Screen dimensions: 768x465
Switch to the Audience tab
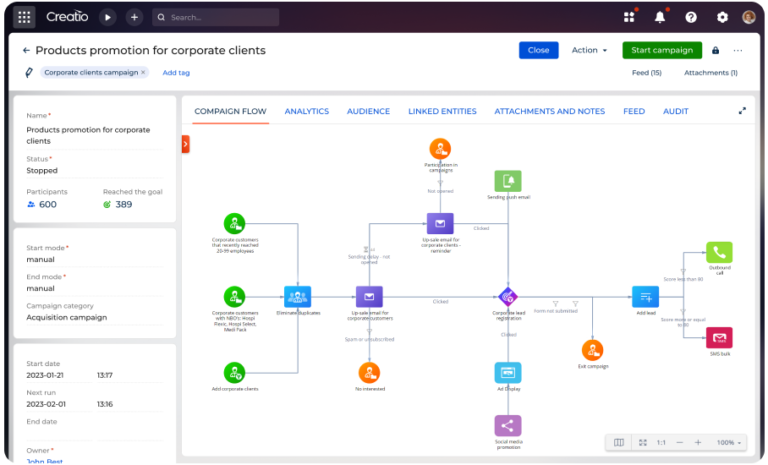click(368, 111)
